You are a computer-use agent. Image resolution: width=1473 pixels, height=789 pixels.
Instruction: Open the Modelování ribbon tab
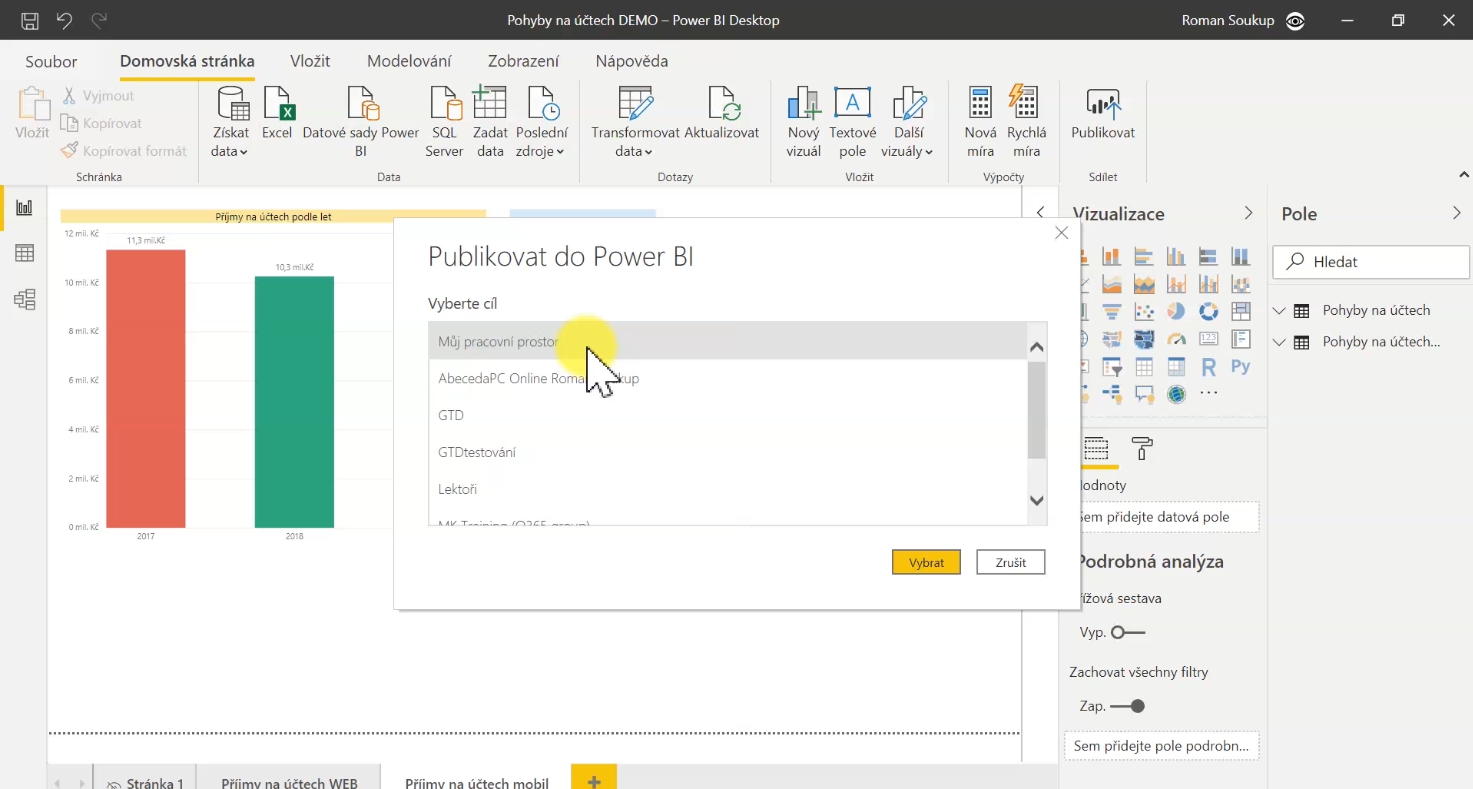[x=409, y=61]
